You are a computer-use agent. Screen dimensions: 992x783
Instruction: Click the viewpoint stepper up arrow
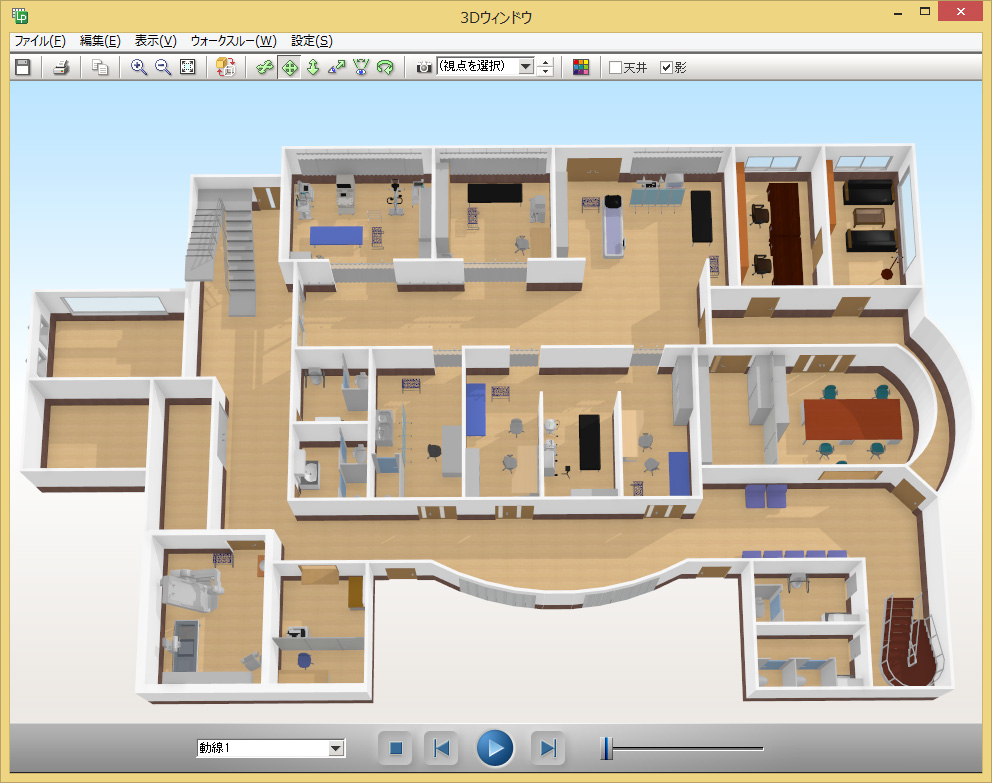point(545,63)
